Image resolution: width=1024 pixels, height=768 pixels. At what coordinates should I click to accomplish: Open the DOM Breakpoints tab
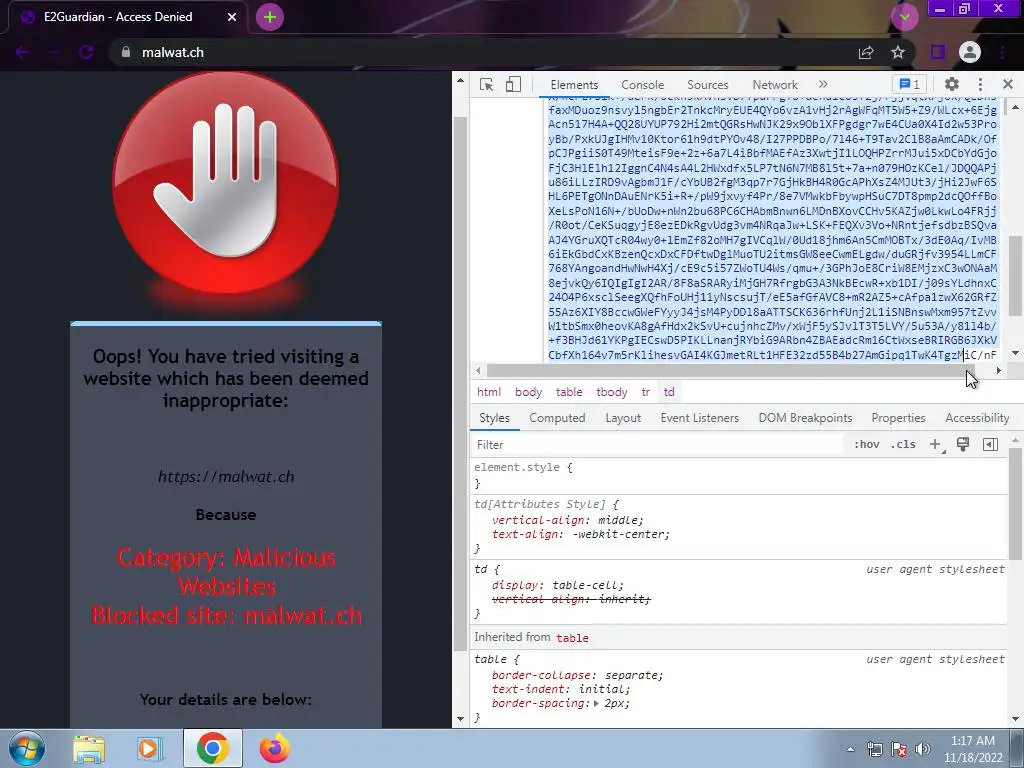pyautogui.click(x=805, y=418)
